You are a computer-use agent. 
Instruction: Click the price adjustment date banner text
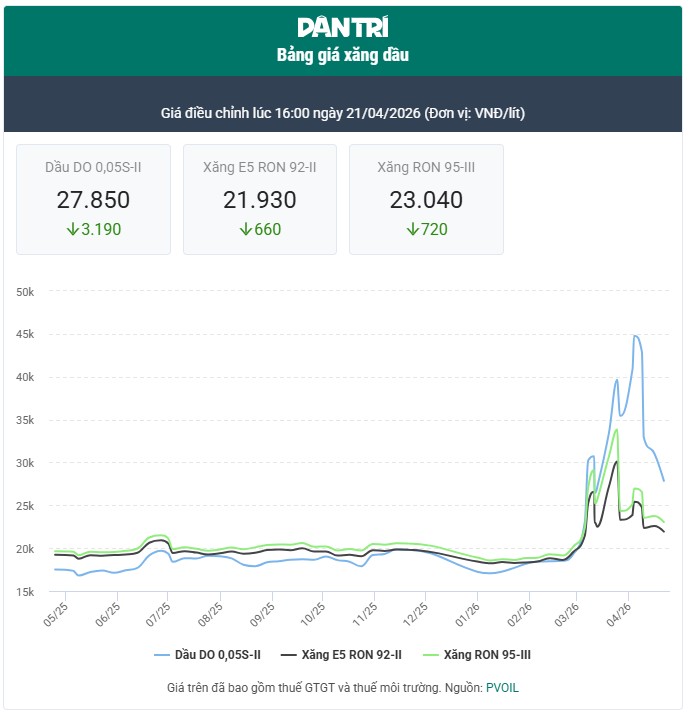pos(343,112)
